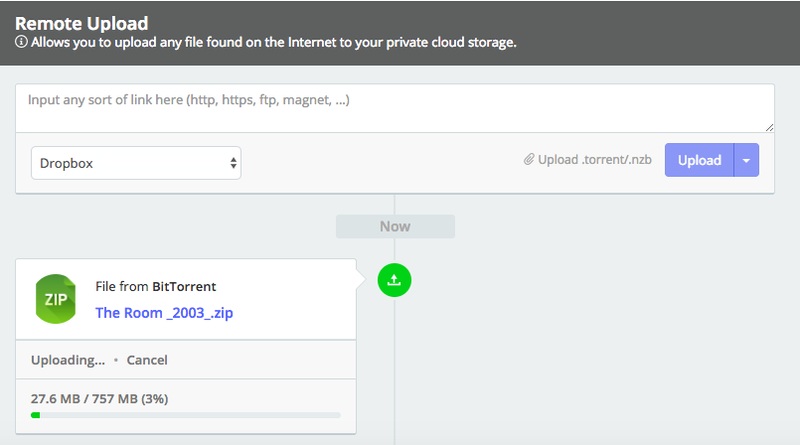Open The Room _2003_.zip file link
Viewport: 800px width, 445px height.
pos(164,313)
